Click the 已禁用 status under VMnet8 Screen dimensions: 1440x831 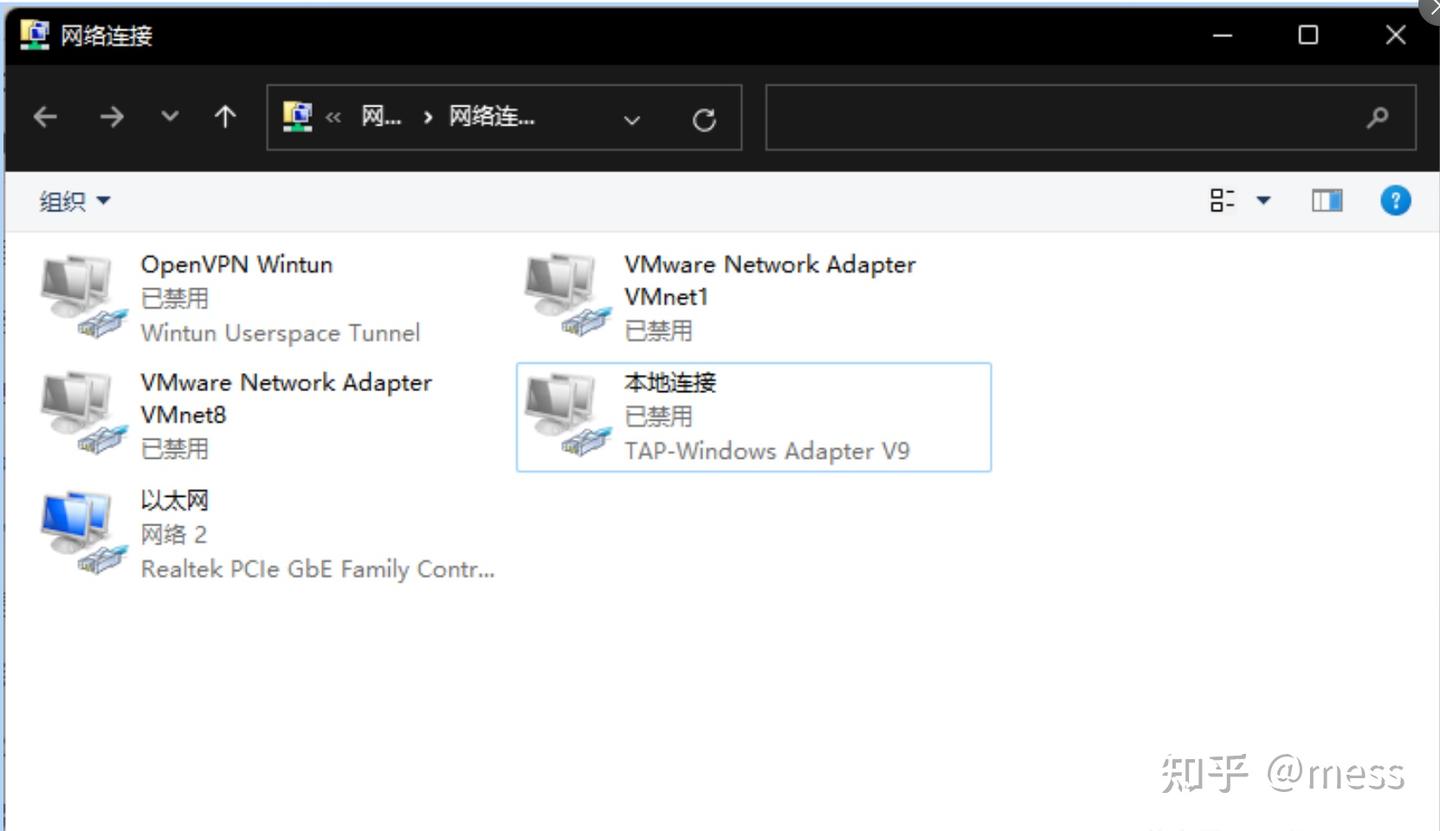[x=174, y=449]
